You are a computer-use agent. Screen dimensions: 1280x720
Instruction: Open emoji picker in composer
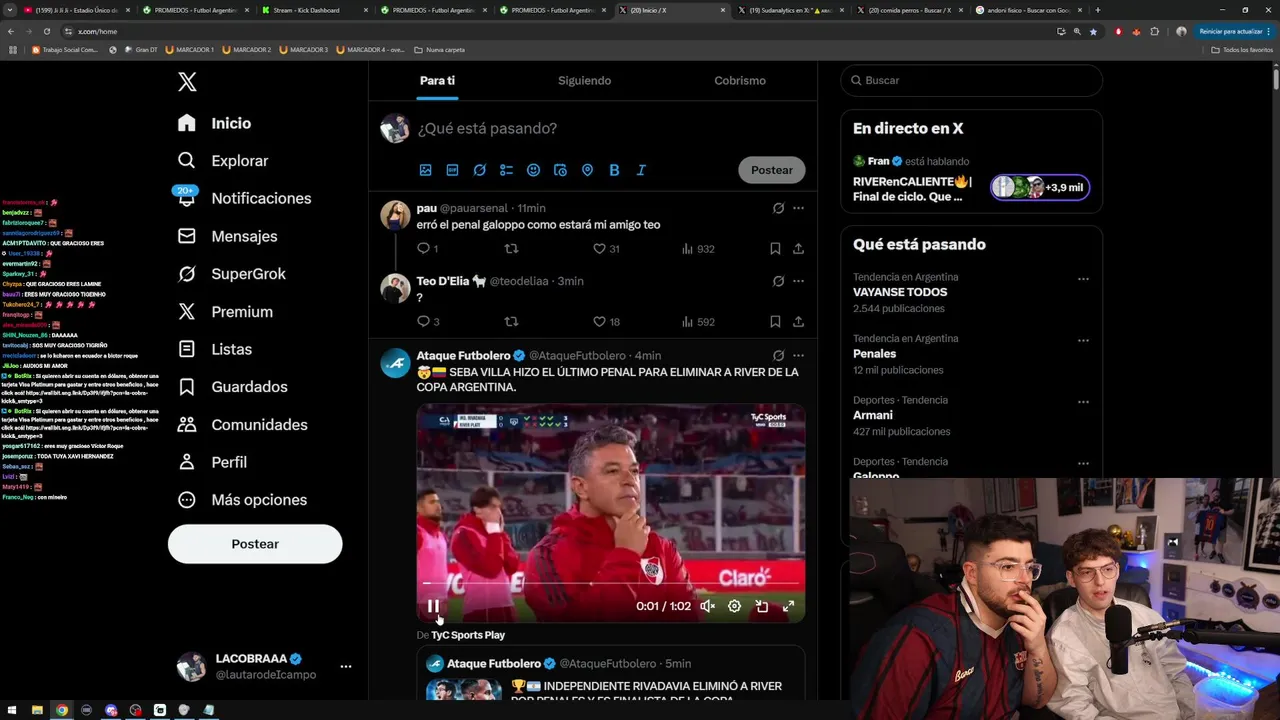(533, 170)
